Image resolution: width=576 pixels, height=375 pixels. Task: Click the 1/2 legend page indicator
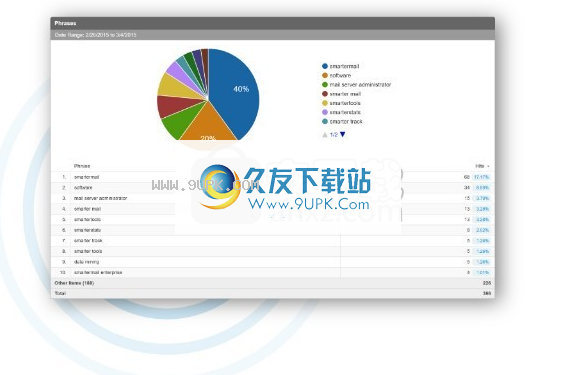click(x=334, y=135)
